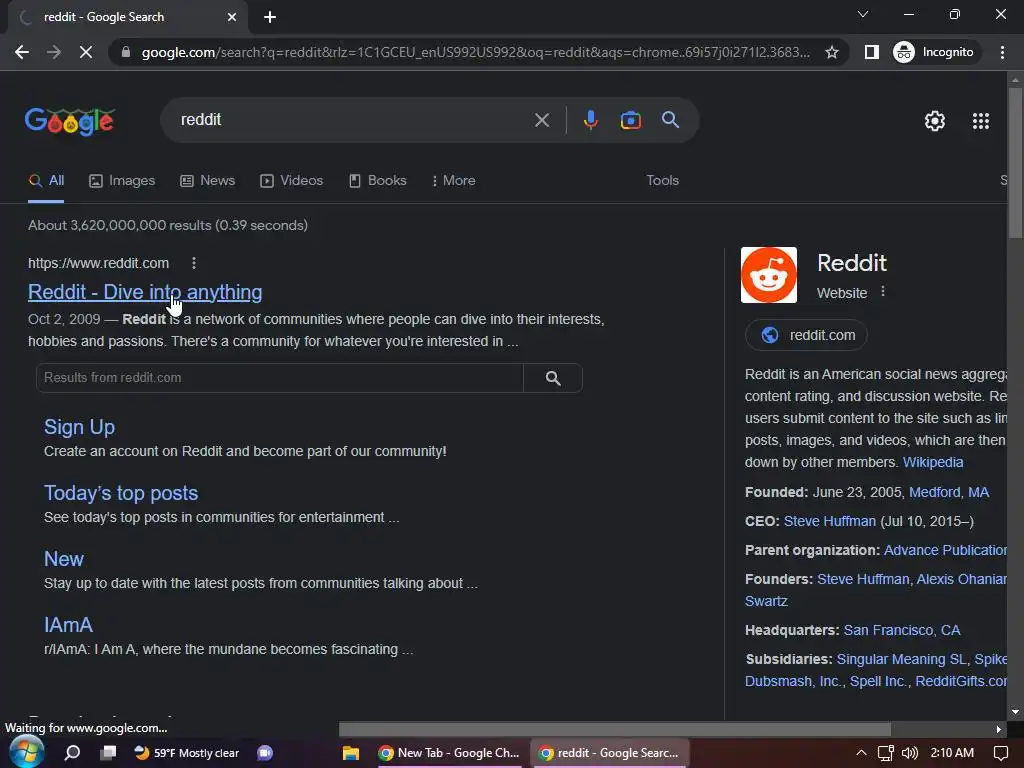
Task: Click the reddit.com site search button
Action: [553, 378]
